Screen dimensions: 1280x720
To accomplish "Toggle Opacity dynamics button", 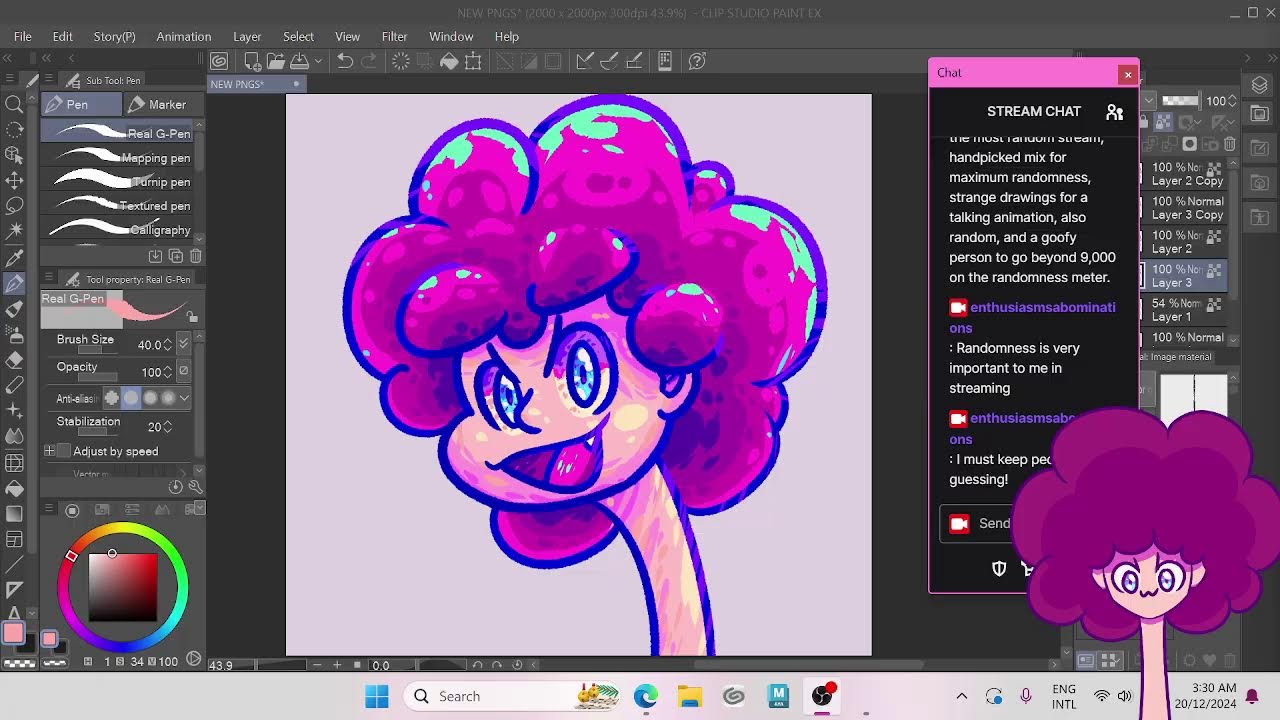I will click(183, 371).
